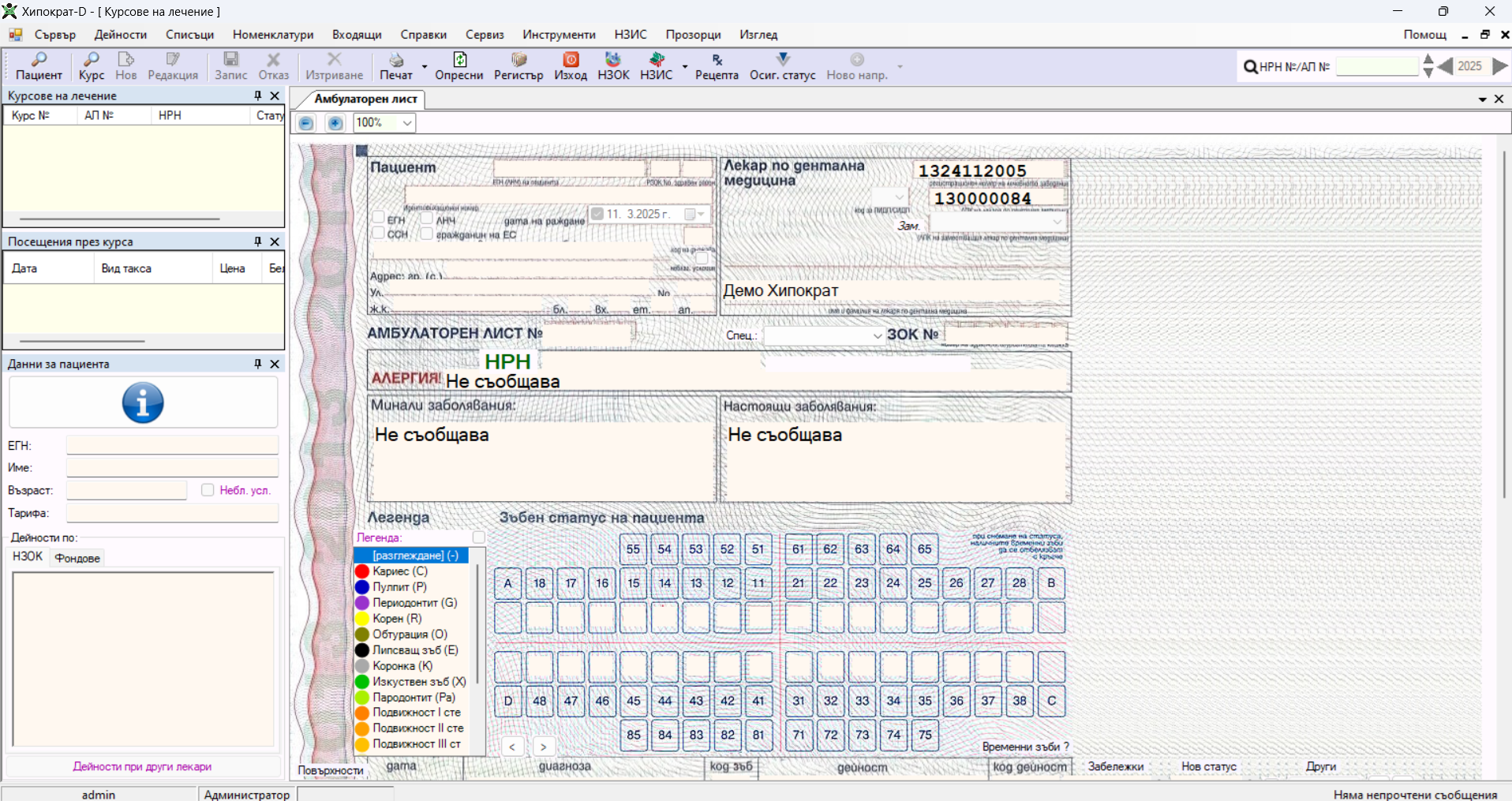The height and width of the screenshot is (801, 1512).
Task: Toggle the birth date checkbox
Action: tap(597, 214)
